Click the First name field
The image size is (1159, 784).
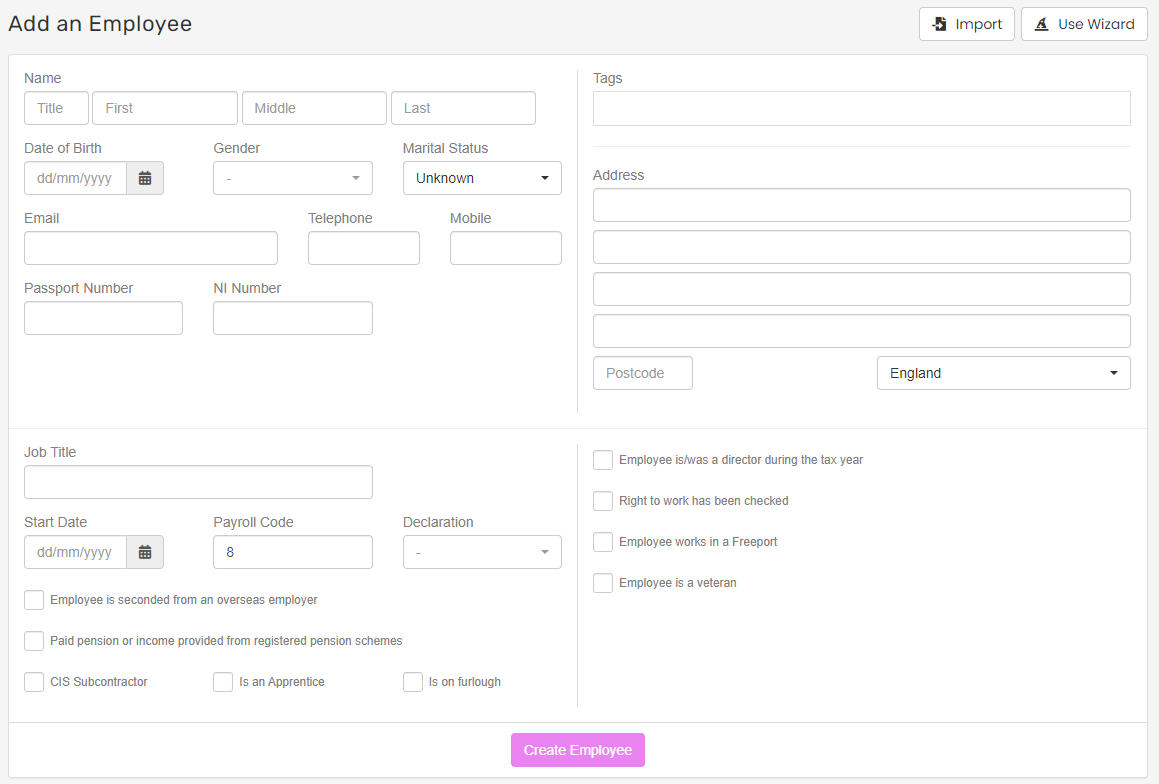click(165, 108)
